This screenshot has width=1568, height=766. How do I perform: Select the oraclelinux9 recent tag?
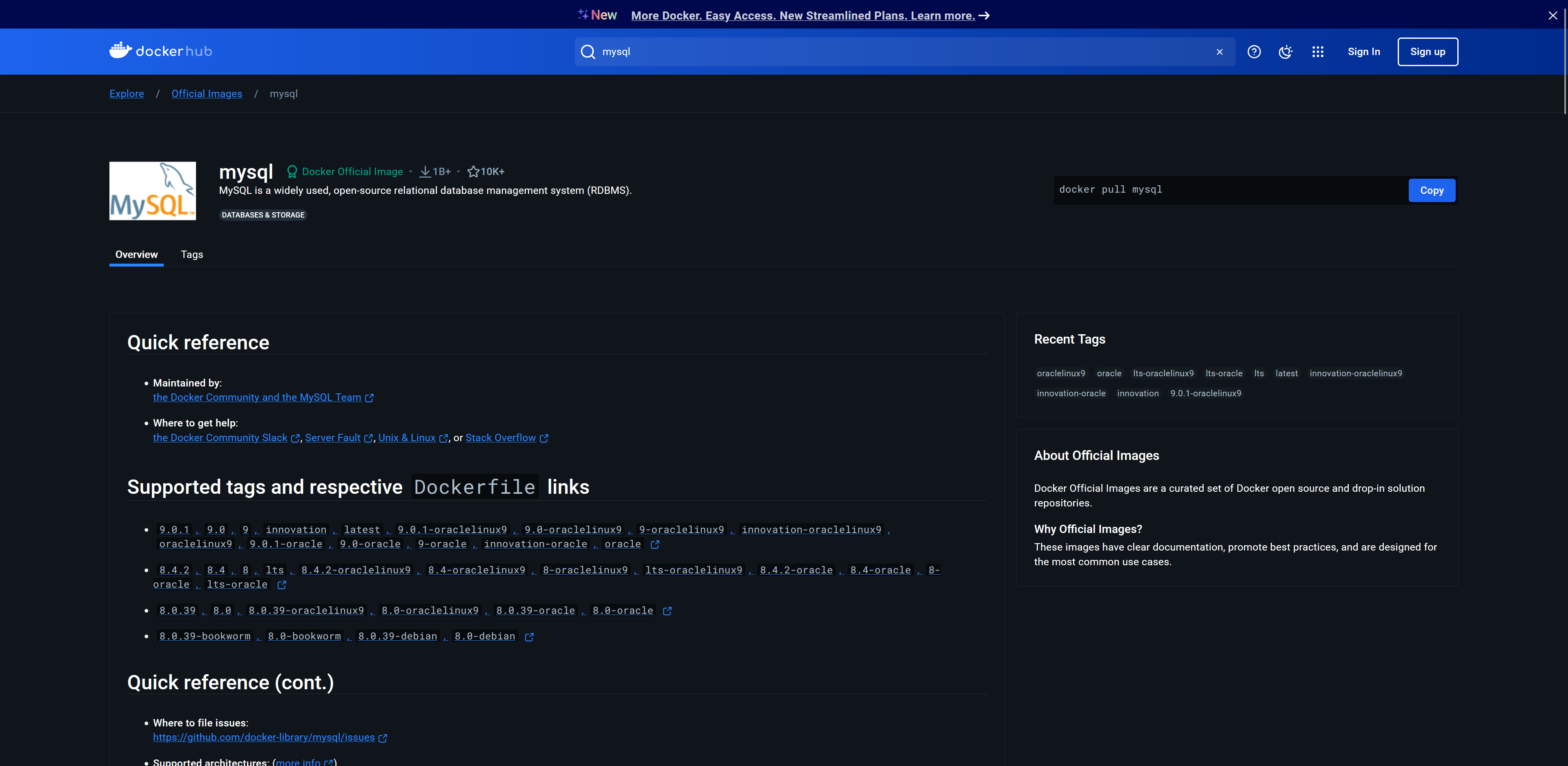(1061, 373)
